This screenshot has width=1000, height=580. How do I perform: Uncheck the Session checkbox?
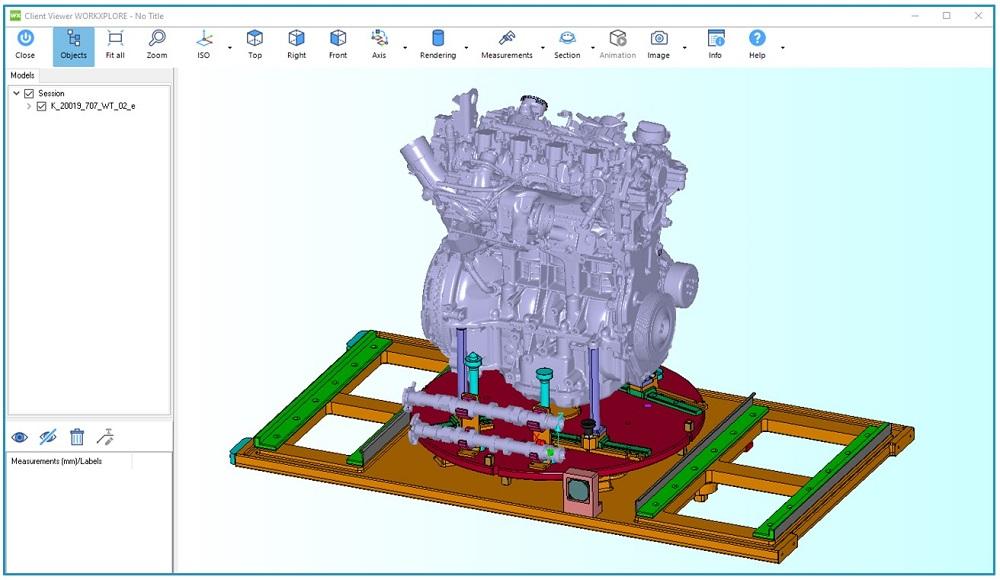(29, 93)
